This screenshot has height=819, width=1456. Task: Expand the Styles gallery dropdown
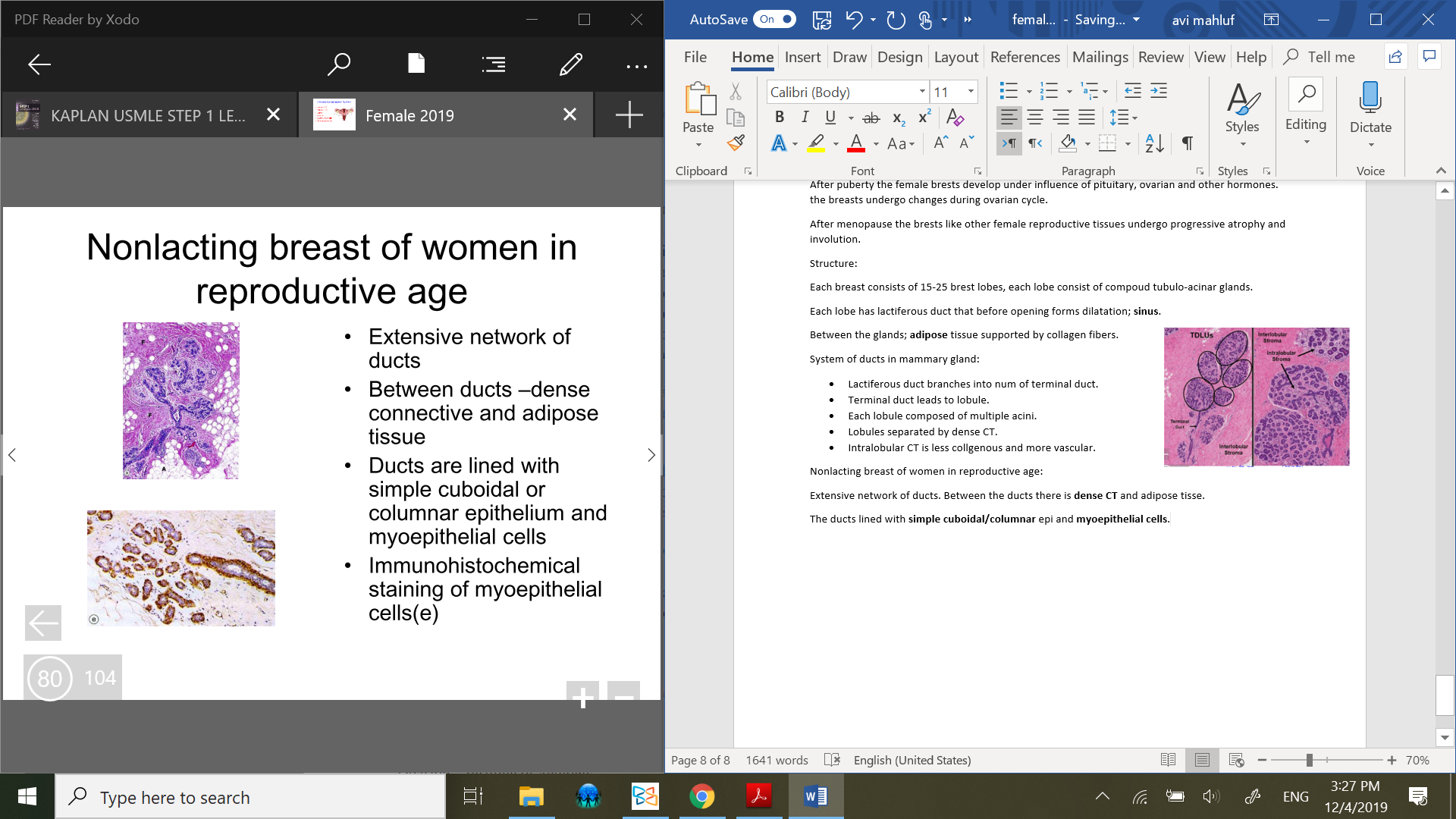point(1242,143)
